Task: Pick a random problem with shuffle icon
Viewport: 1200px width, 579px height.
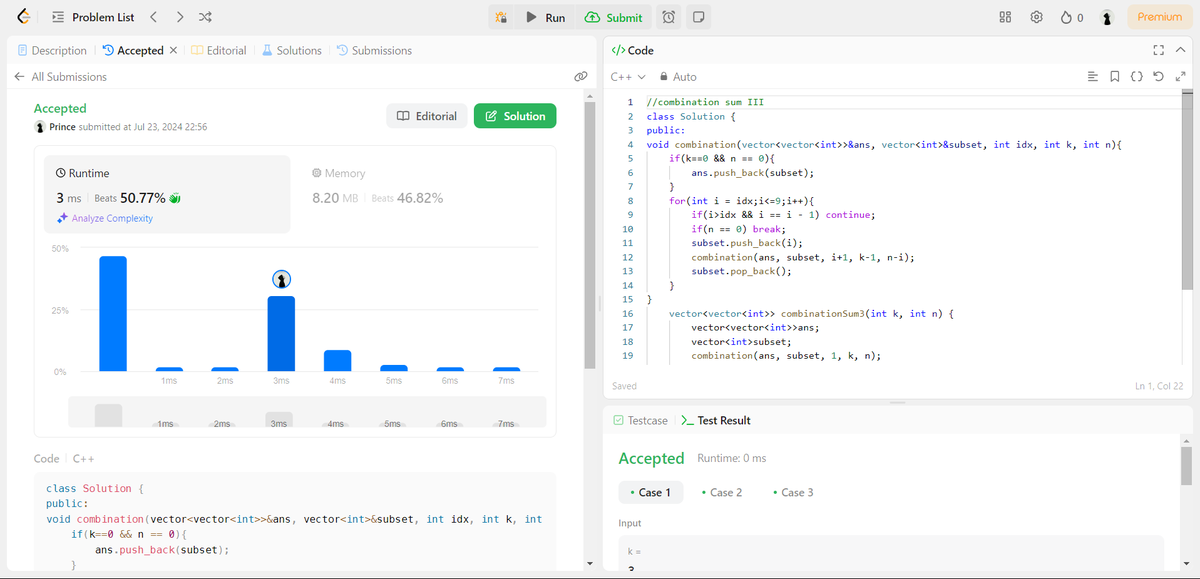Action: coord(205,17)
